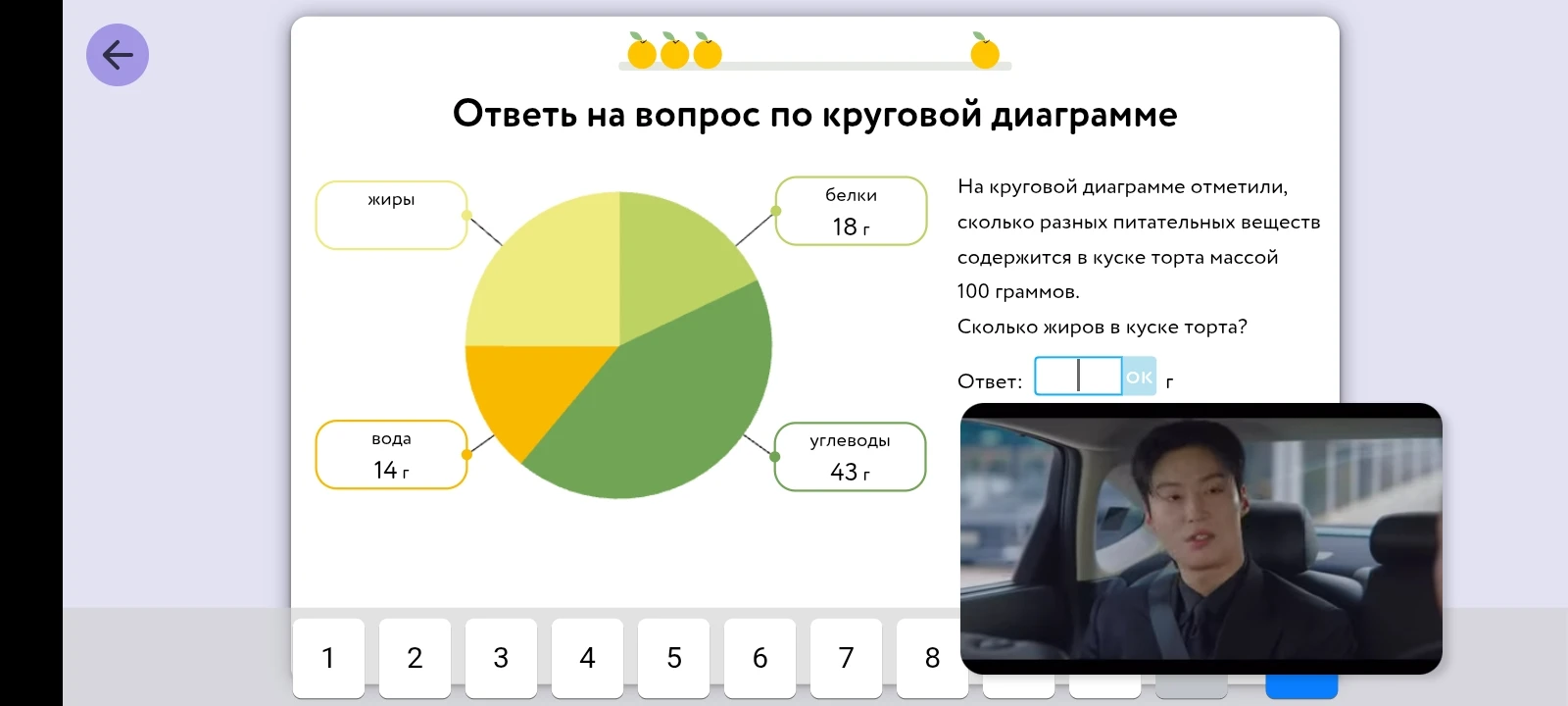Tap the digit 3 key

coord(501,658)
